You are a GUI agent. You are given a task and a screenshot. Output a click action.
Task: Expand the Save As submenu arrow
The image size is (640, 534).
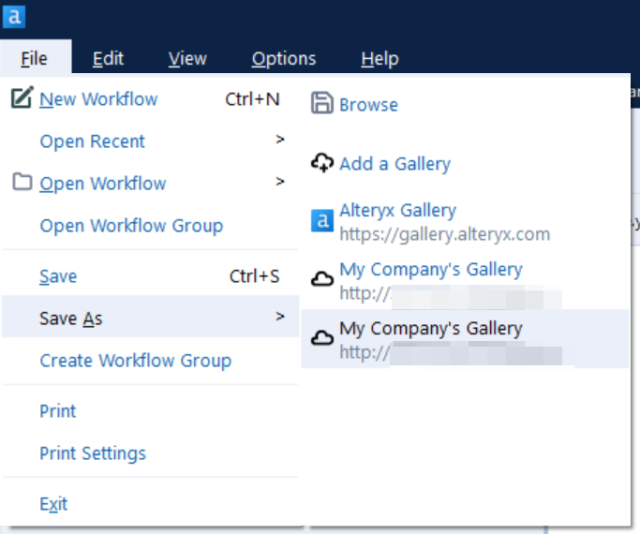[x=280, y=316]
